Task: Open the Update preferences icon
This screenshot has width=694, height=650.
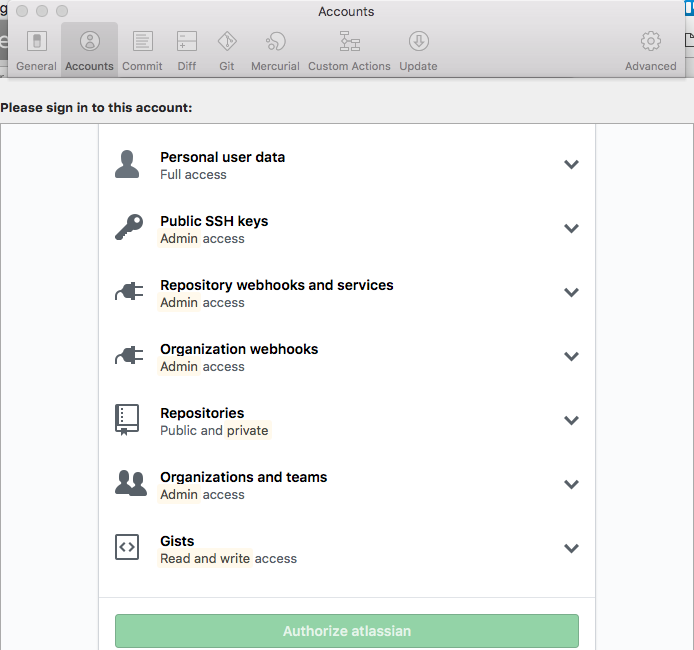Action: point(419,42)
